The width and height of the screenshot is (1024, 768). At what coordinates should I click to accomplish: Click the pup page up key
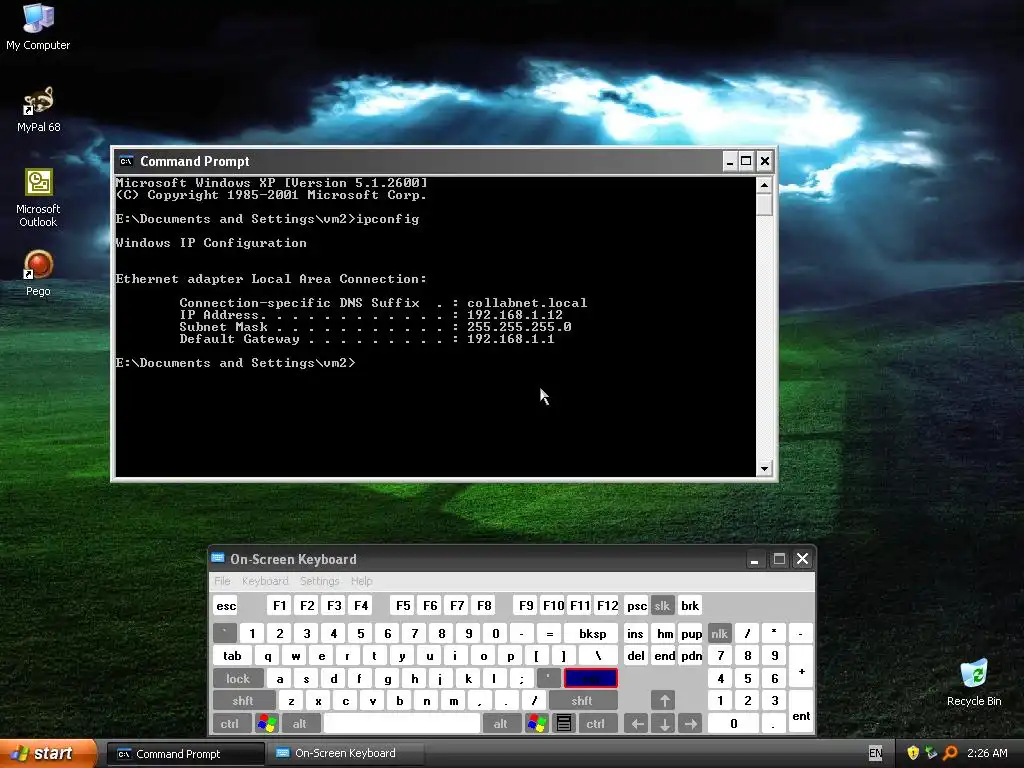point(691,633)
